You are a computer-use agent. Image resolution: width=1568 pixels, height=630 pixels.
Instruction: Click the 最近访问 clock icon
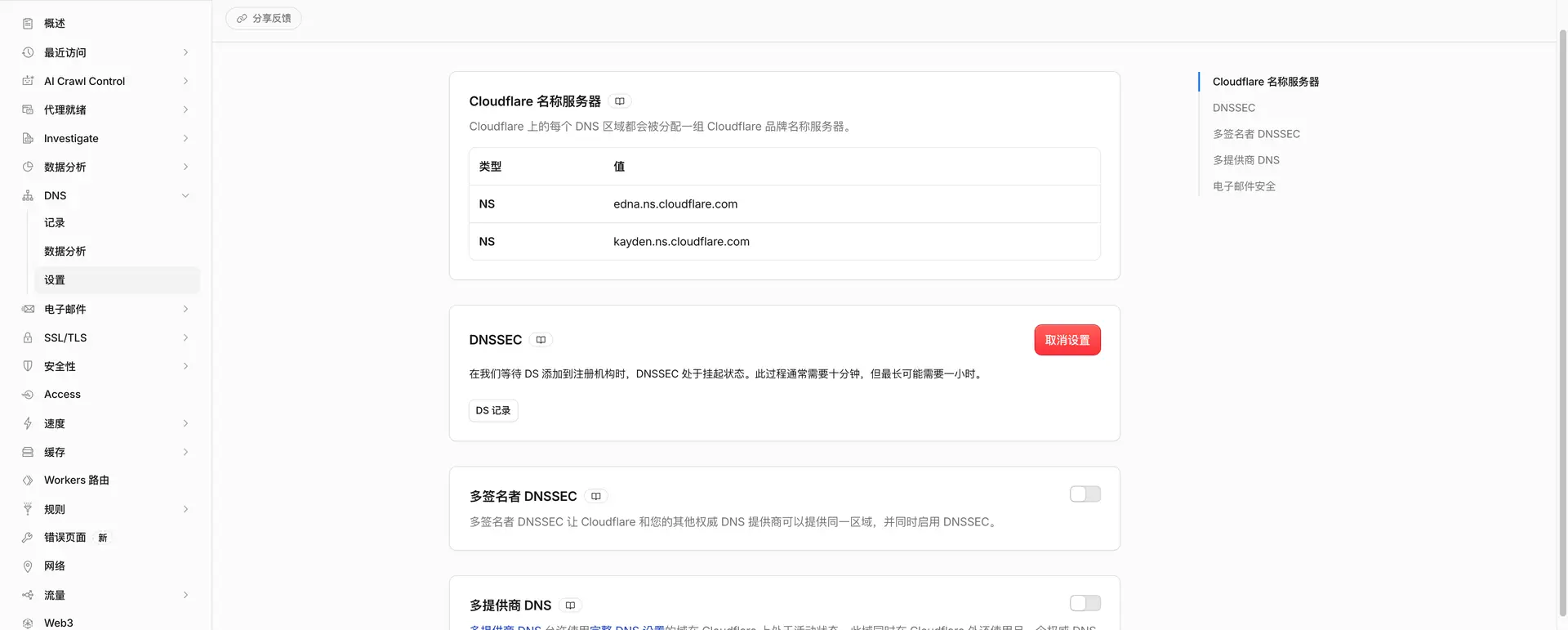(28, 52)
